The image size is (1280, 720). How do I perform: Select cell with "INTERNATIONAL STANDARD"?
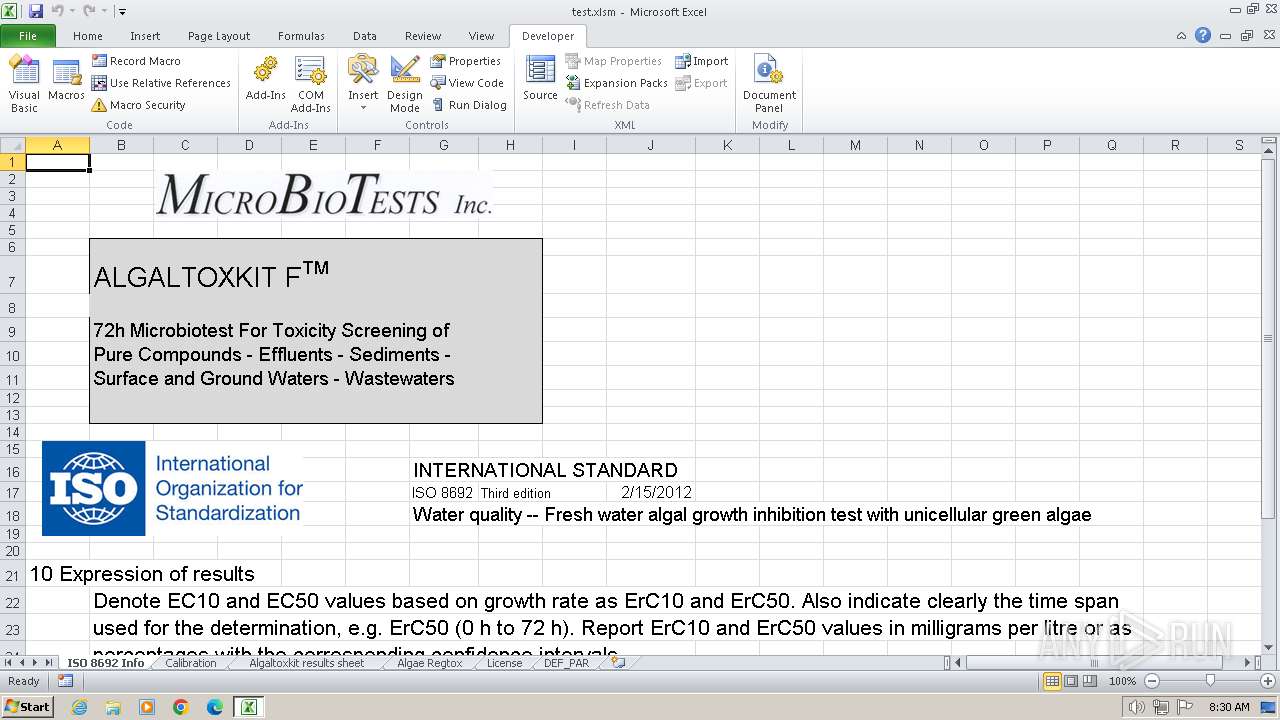(x=545, y=471)
